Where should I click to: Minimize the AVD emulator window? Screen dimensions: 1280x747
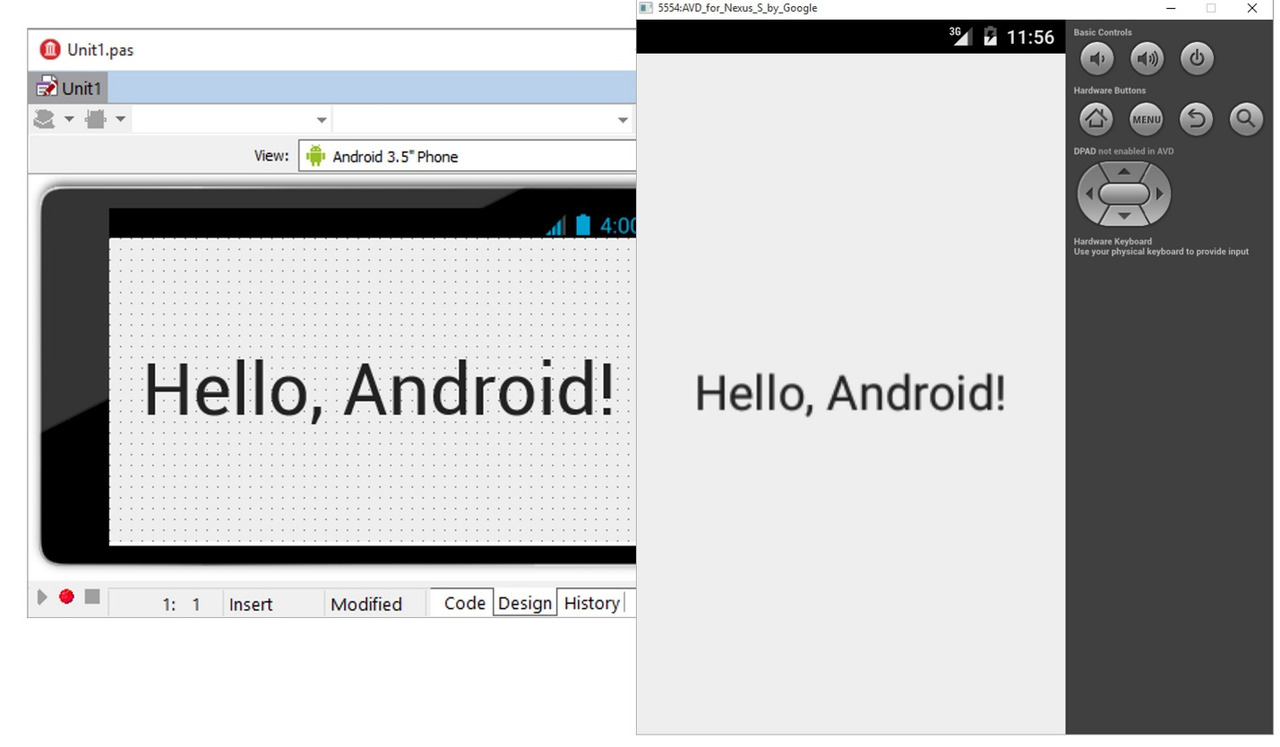(1171, 8)
